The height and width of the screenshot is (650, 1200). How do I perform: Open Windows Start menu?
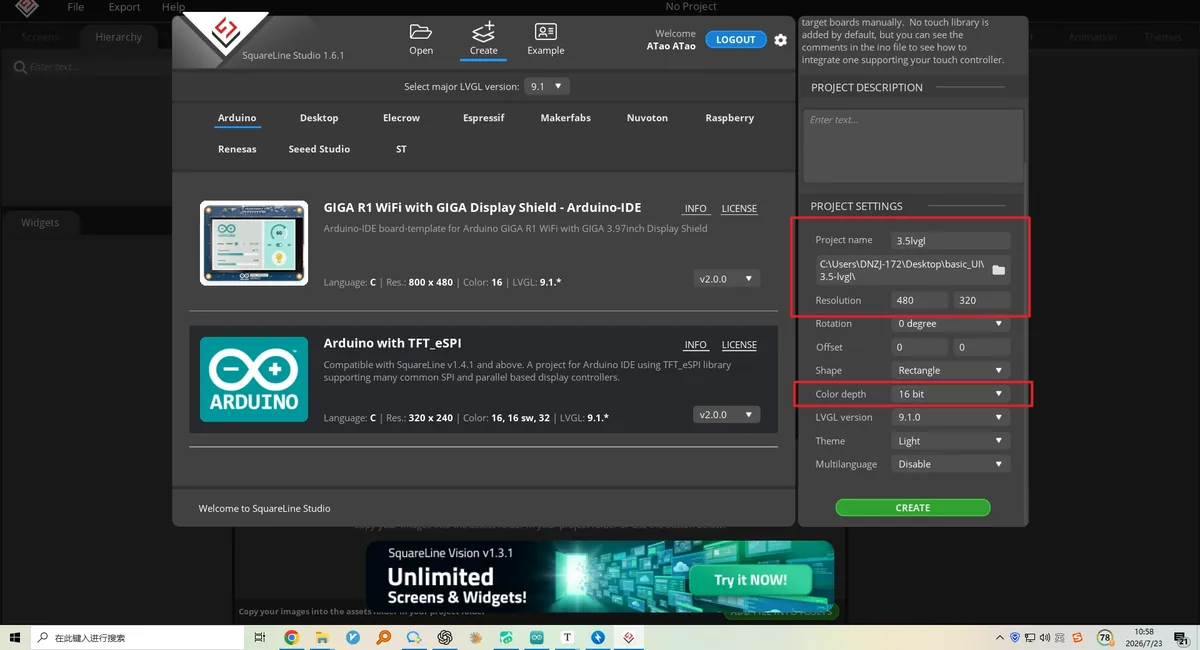click(15, 637)
